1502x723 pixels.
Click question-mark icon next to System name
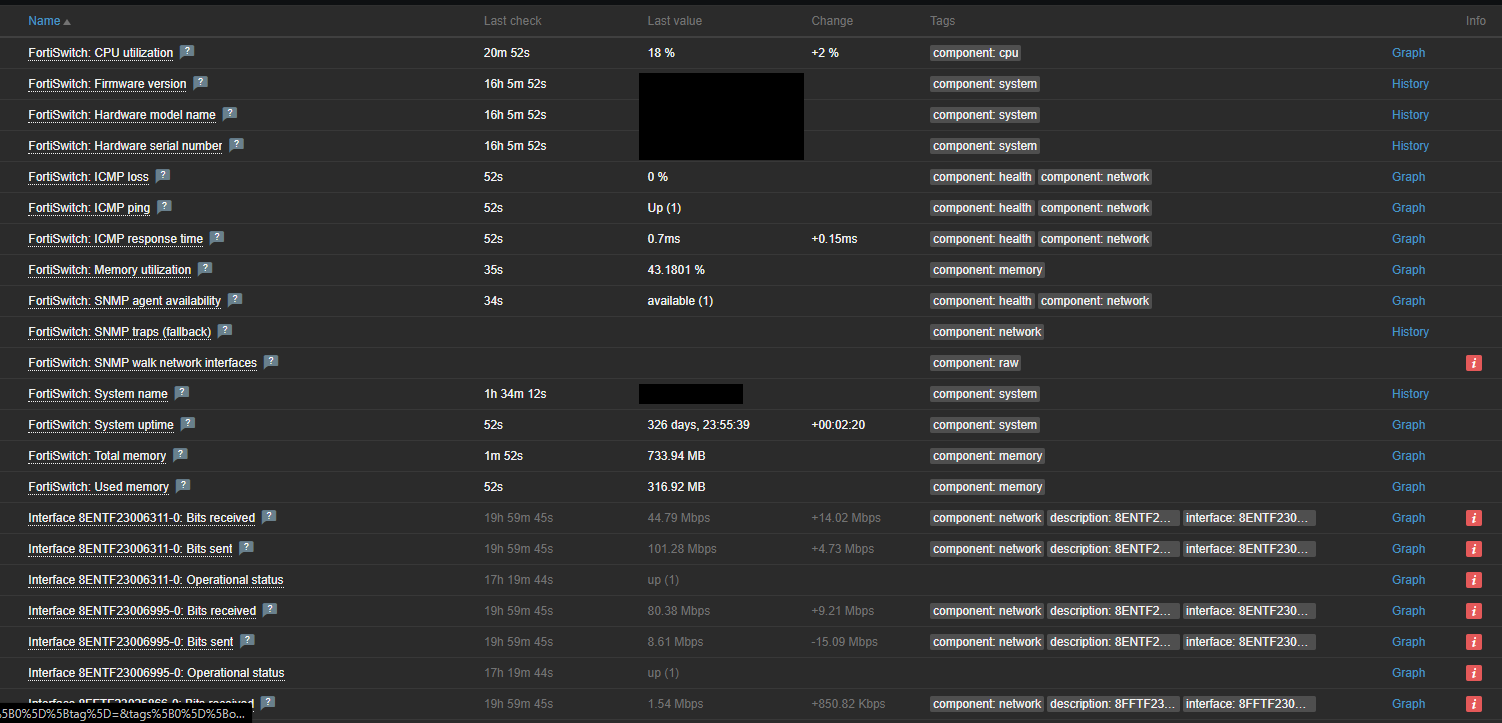[x=181, y=393]
